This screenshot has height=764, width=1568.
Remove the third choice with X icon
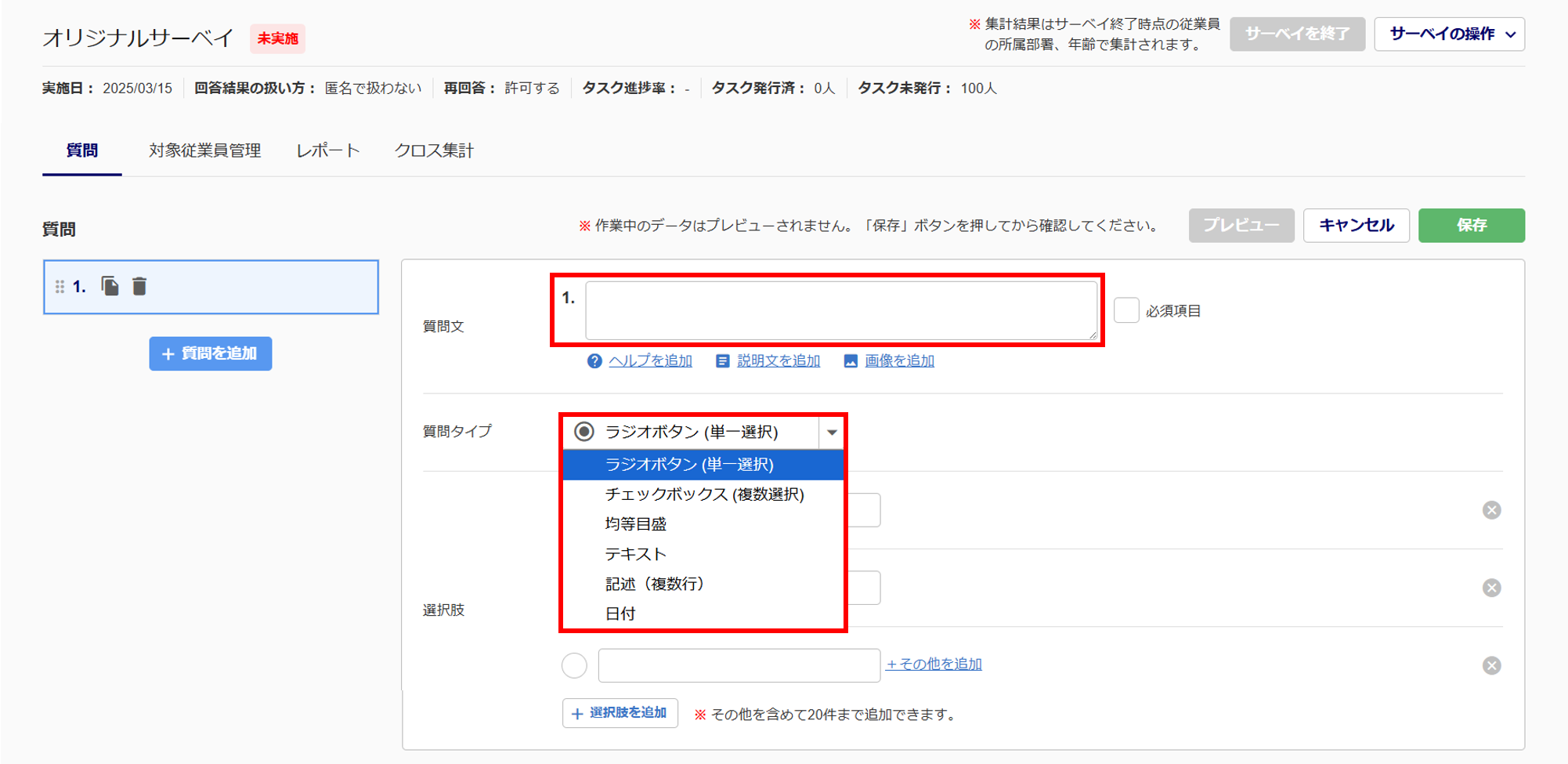coord(1491,665)
